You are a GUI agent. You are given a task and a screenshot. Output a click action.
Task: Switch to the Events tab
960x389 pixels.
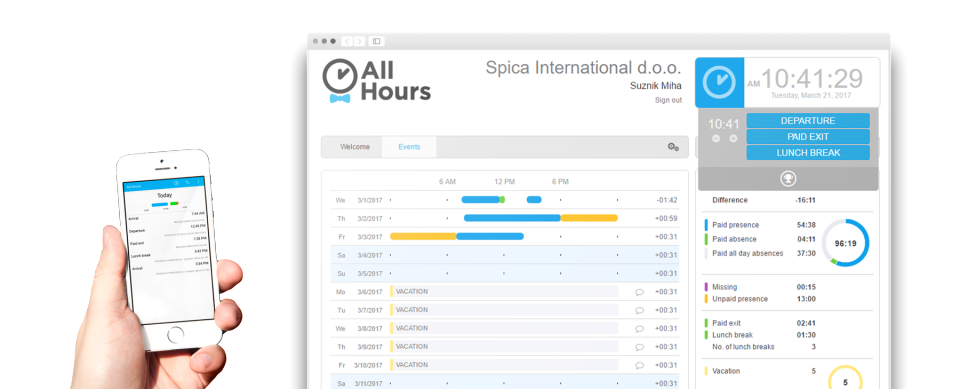point(409,147)
